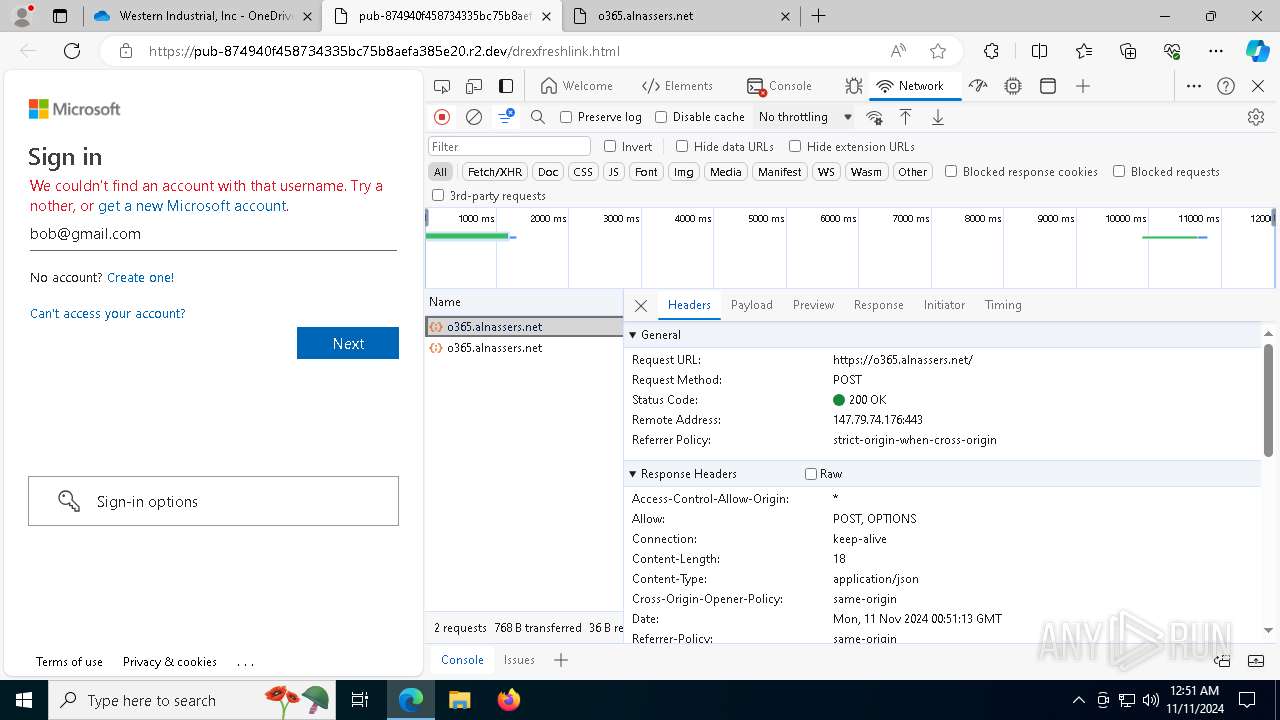Open browser Extensions icon
1280x720 pixels.
991,51
